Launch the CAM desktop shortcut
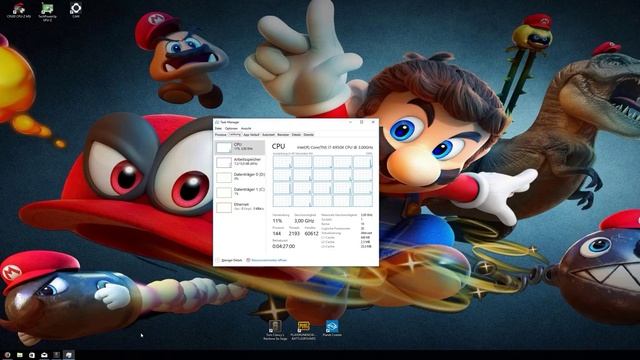This screenshot has height=360, width=640. tap(76, 10)
